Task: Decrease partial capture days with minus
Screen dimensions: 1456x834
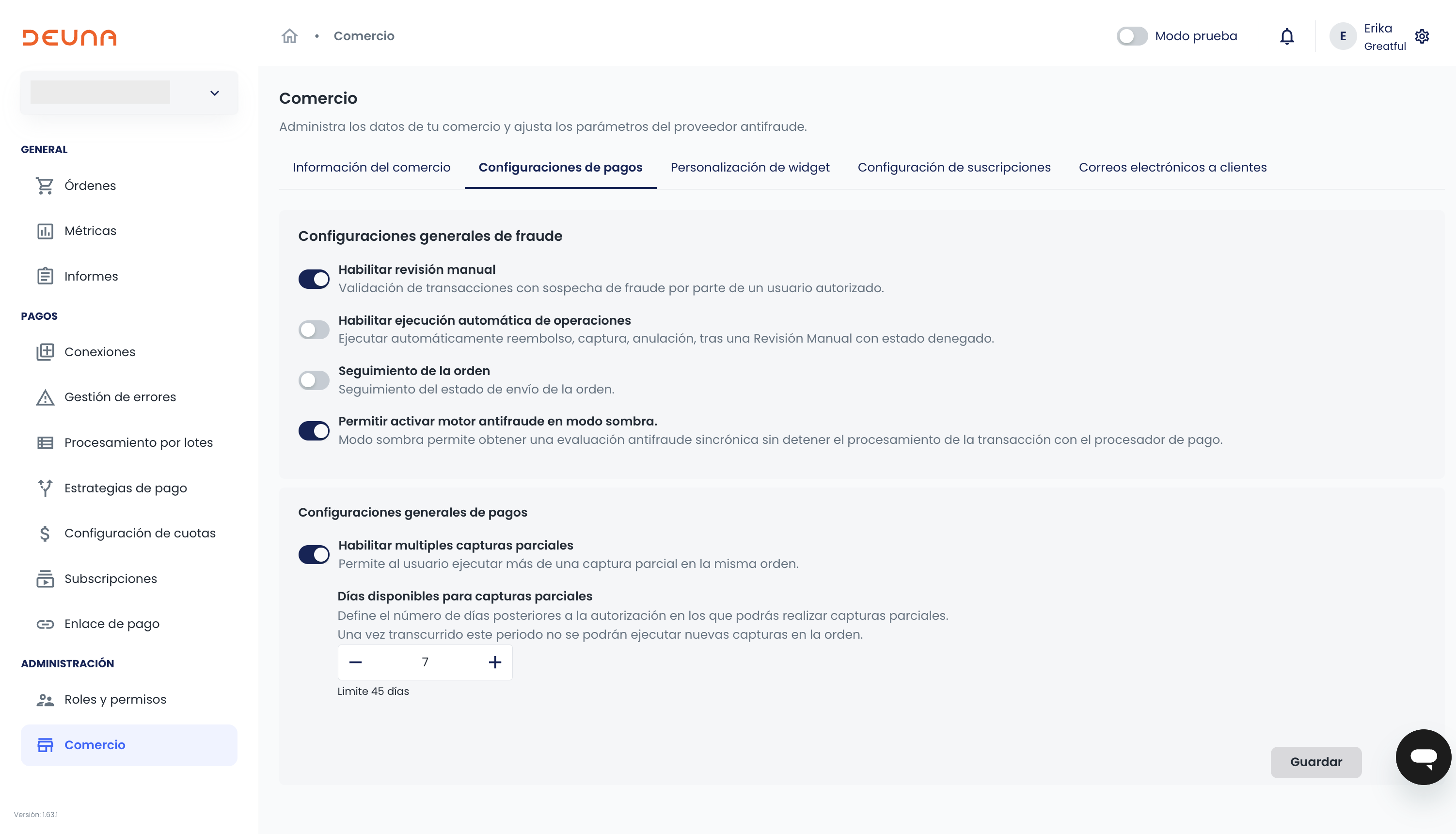Action: [x=355, y=663]
